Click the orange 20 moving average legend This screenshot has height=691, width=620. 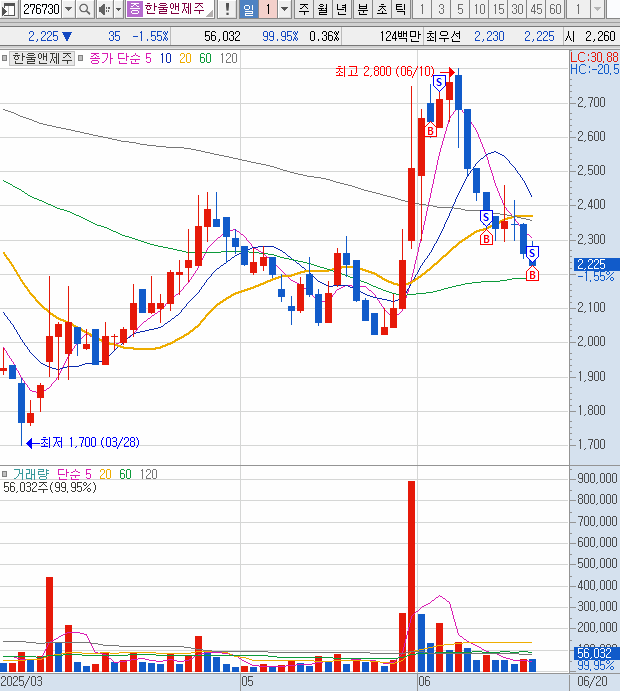[x=186, y=59]
